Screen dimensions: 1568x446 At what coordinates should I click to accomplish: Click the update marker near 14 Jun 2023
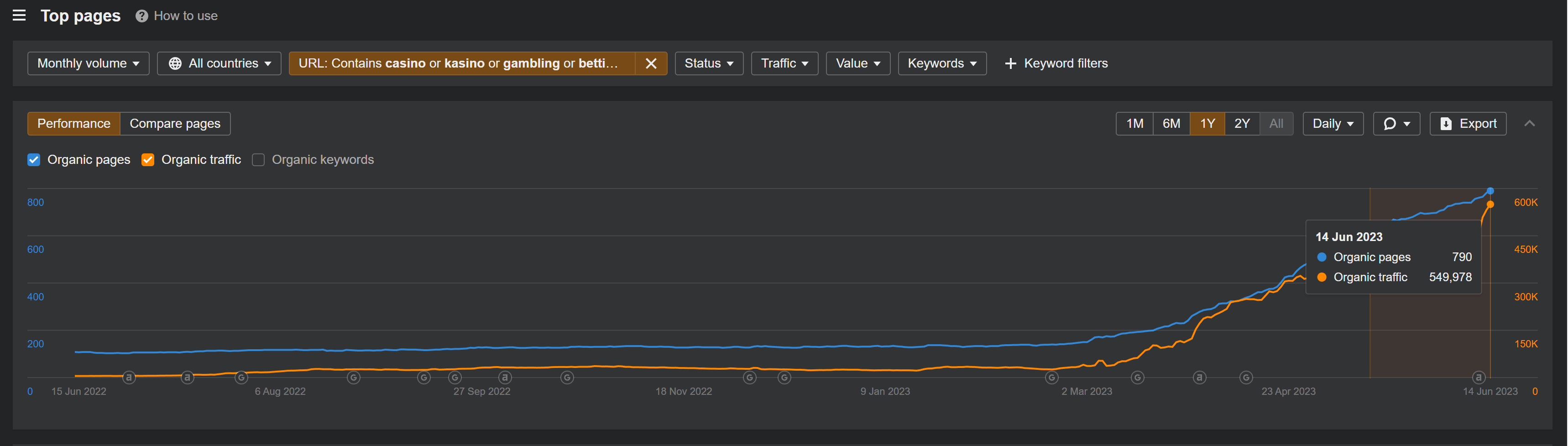[x=1479, y=377]
